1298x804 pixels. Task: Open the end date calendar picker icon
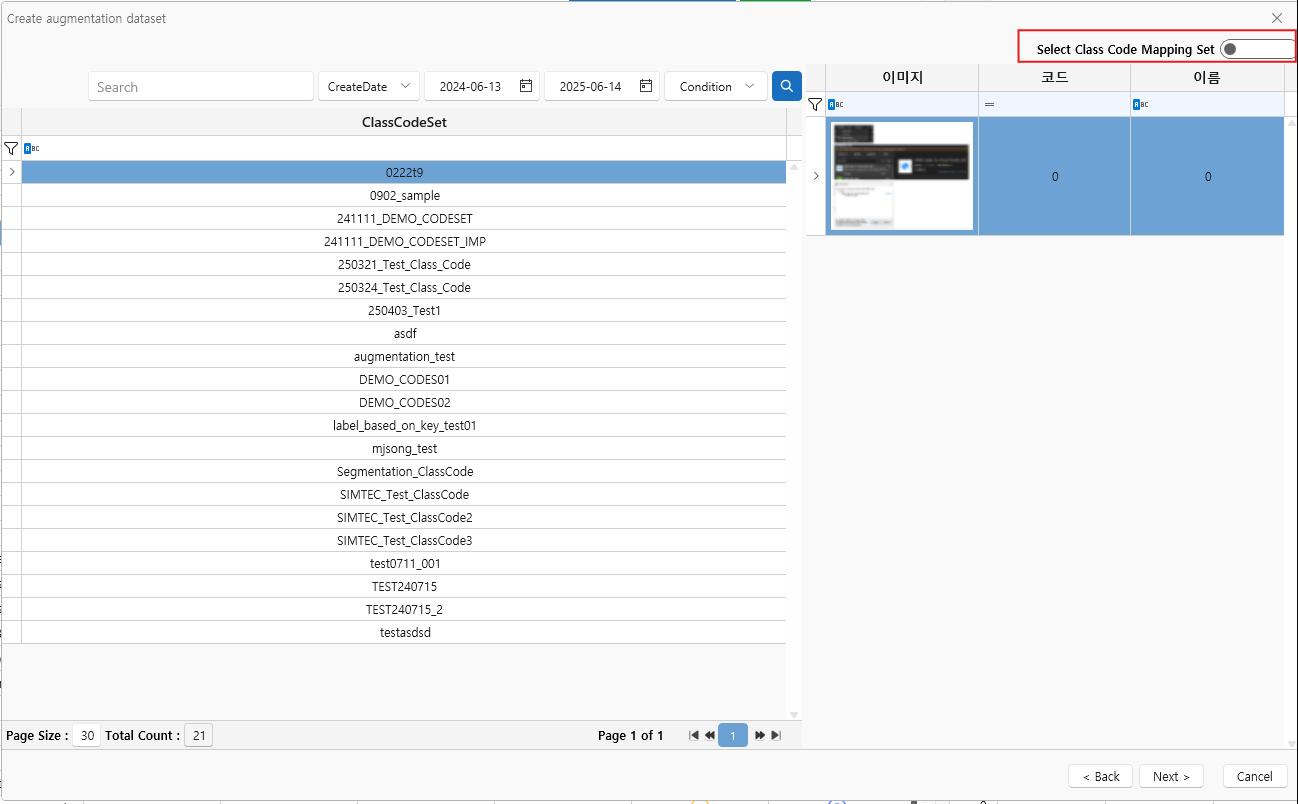646,86
